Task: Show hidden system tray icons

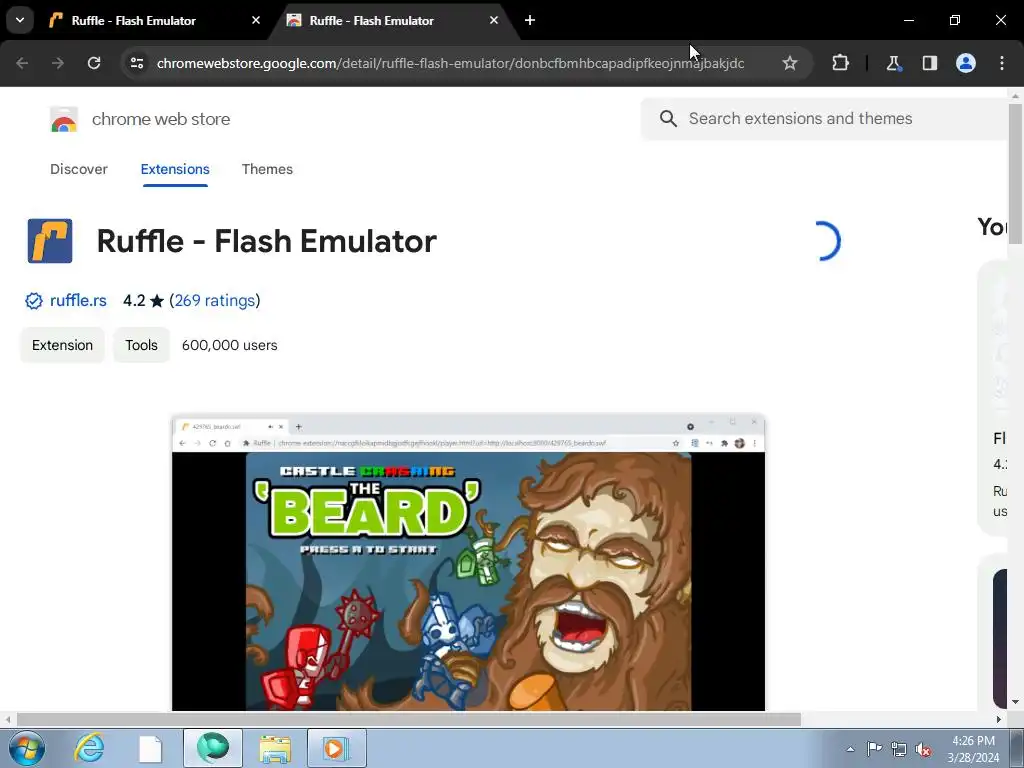Action: point(850,749)
